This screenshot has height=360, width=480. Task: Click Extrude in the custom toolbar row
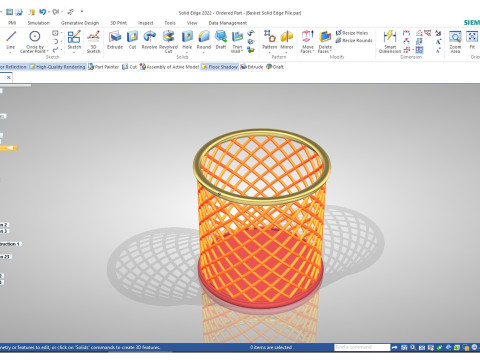pos(252,67)
